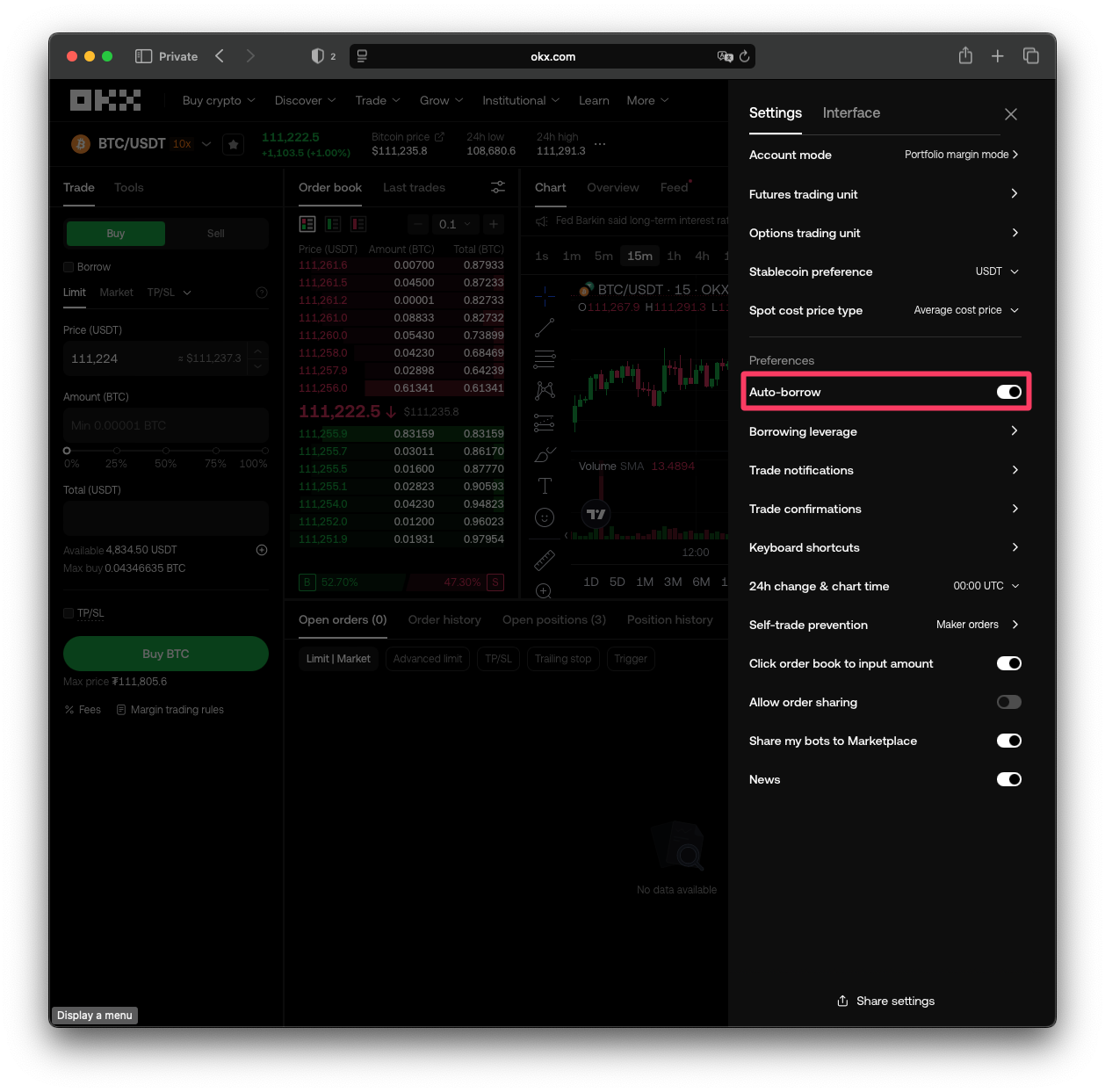The image size is (1105, 1092).
Task: Open the order book display settings sliders
Action: (x=498, y=187)
